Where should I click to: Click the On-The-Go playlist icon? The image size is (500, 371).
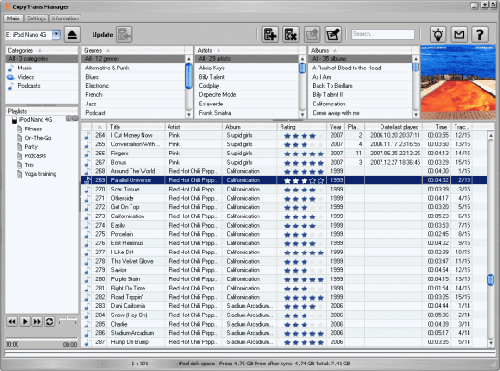(x=20, y=138)
